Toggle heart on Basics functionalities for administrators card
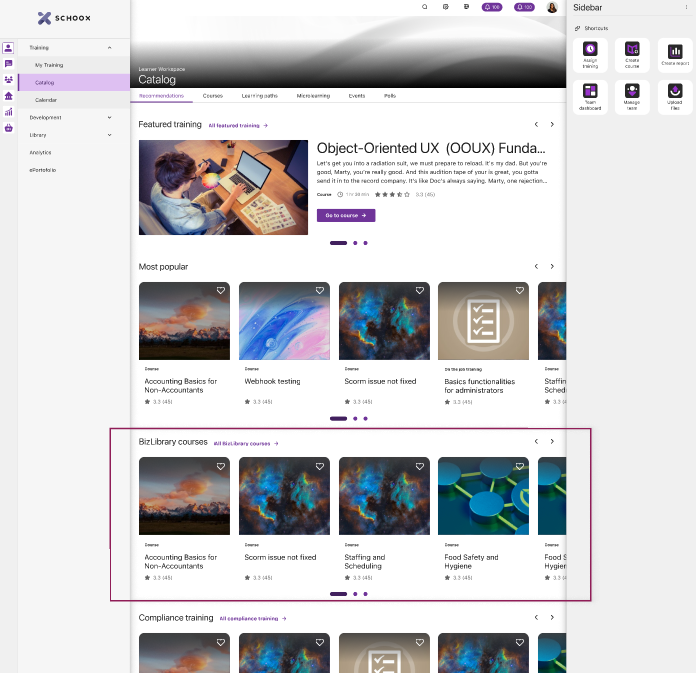Viewport: 696px width, 673px height. (x=520, y=291)
